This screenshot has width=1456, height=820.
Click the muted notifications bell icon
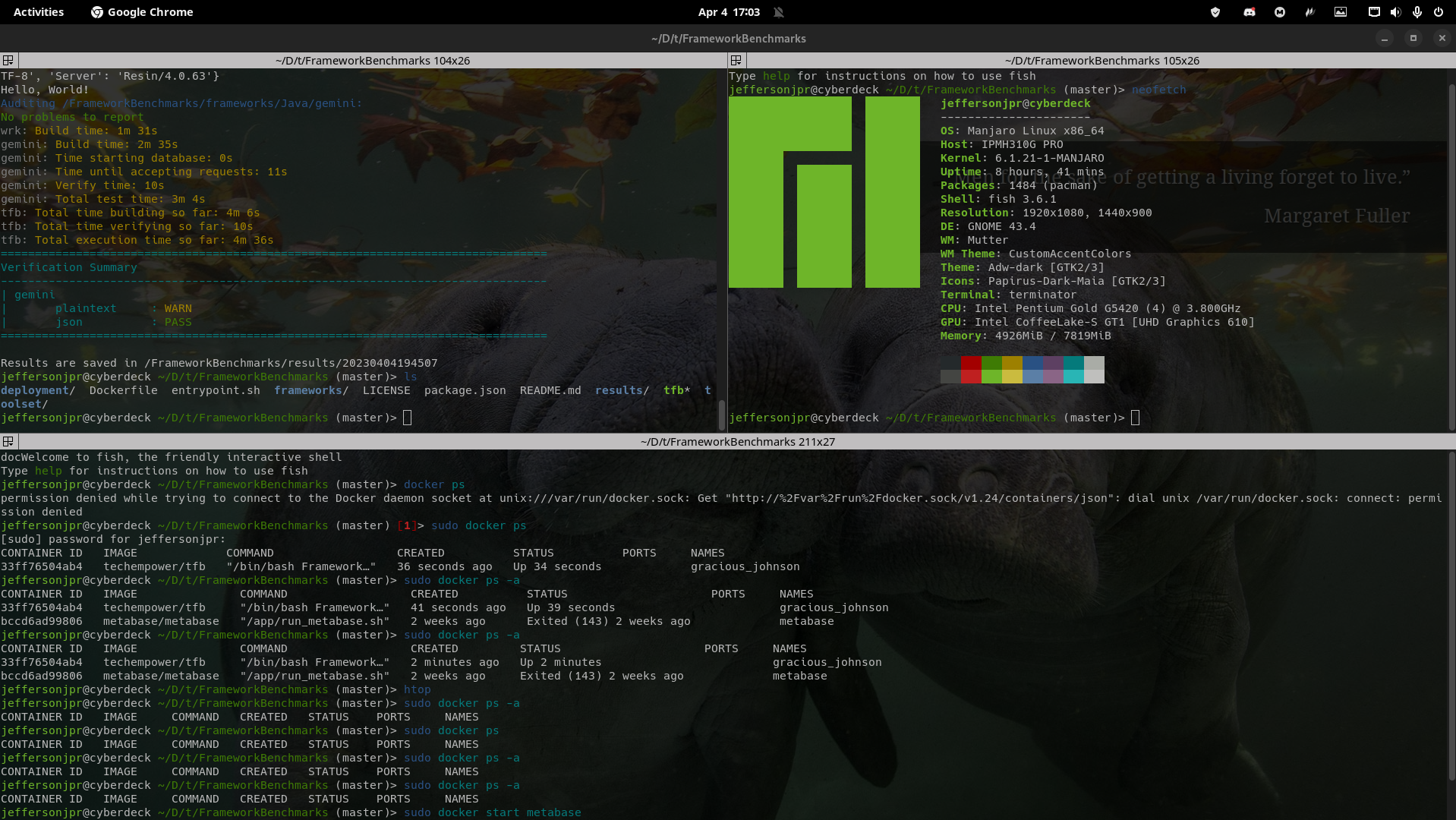(778, 12)
